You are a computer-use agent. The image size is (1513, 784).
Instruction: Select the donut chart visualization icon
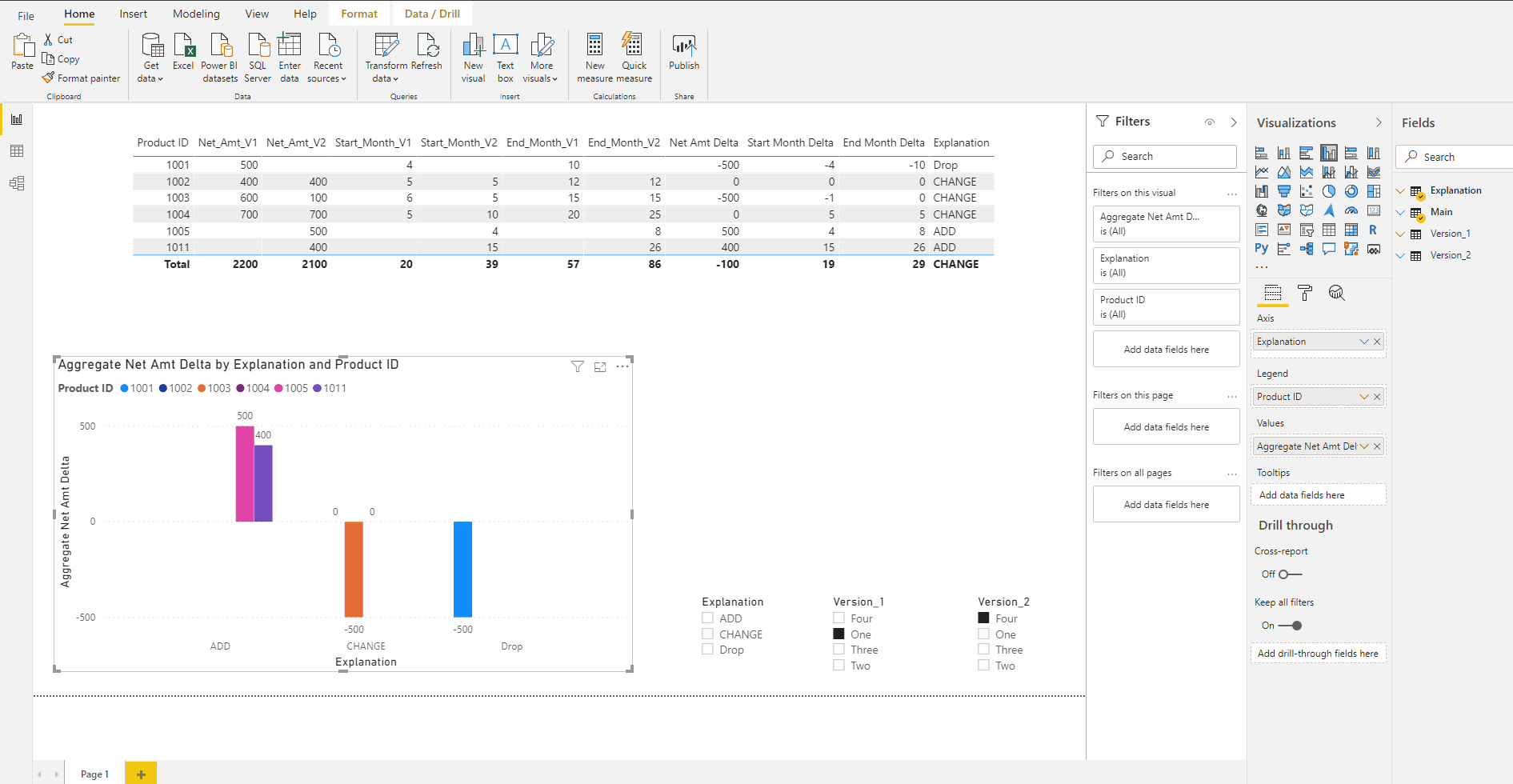[1351, 191]
